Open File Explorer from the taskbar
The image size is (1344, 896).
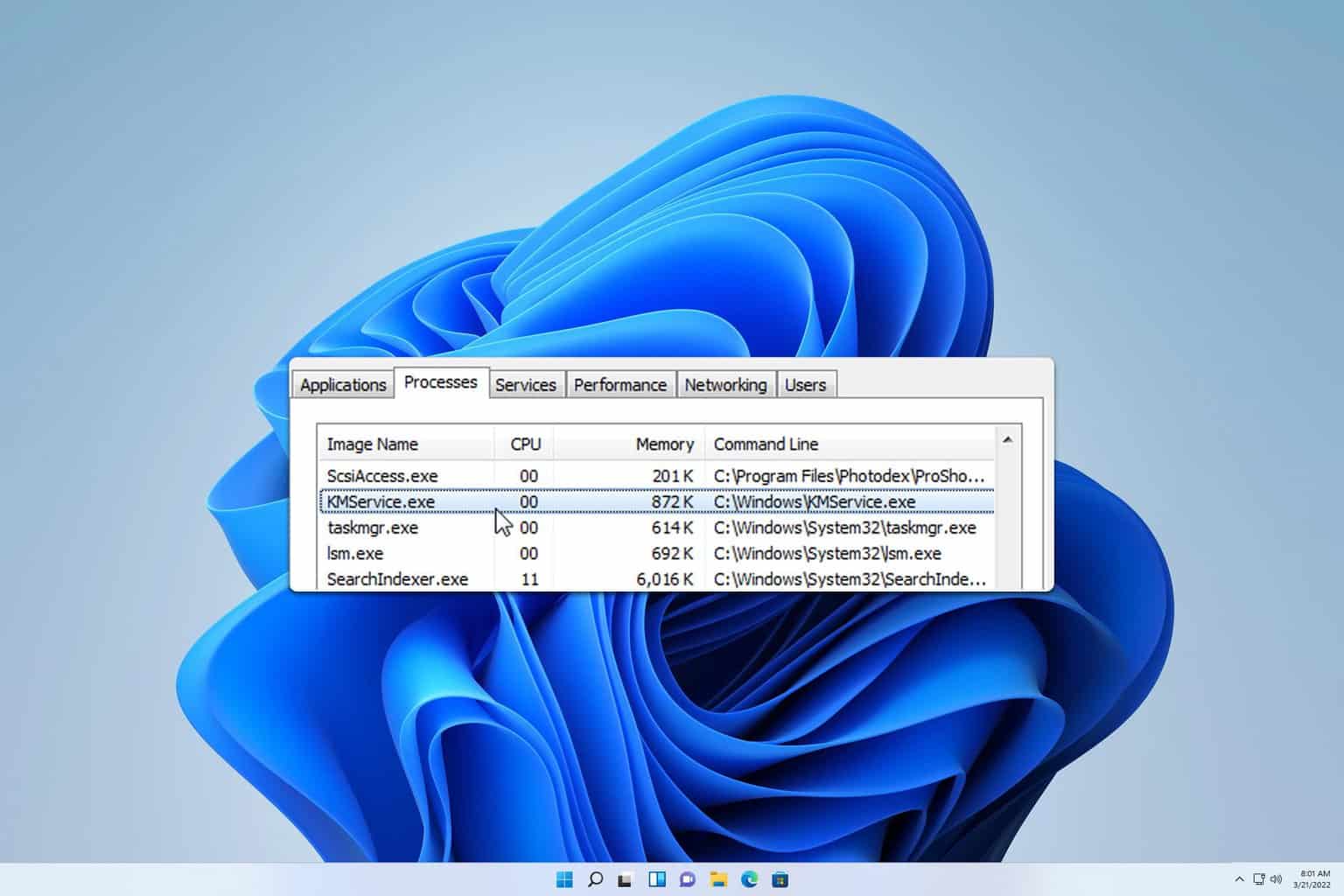pyautogui.click(x=718, y=879)
